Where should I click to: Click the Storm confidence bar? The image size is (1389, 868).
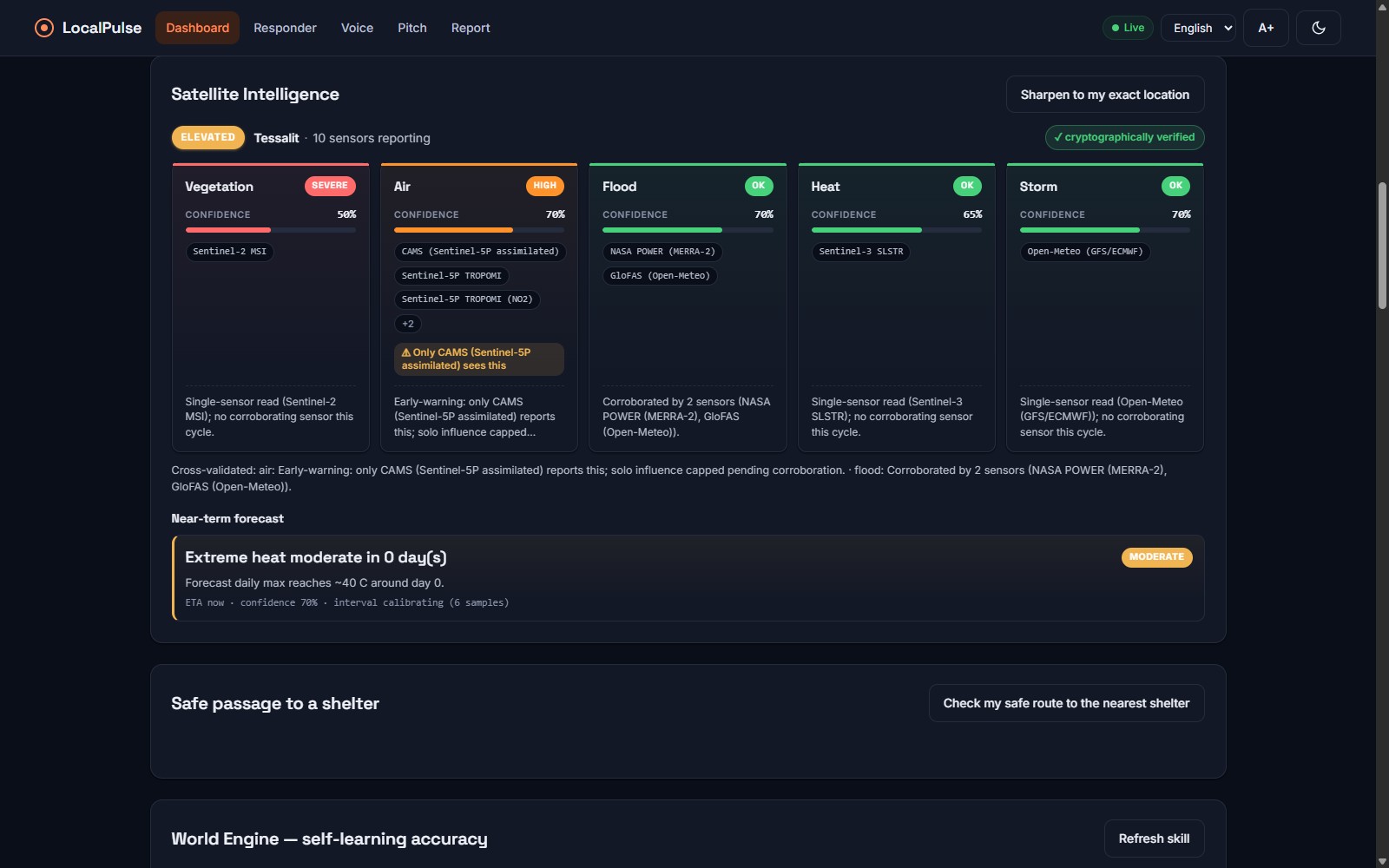(1105, 230)
